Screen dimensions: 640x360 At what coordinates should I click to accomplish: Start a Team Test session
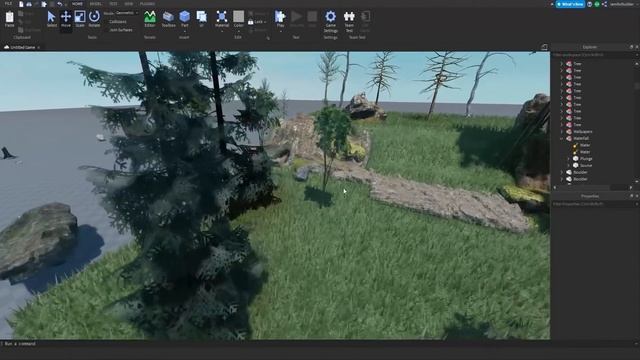349,21
